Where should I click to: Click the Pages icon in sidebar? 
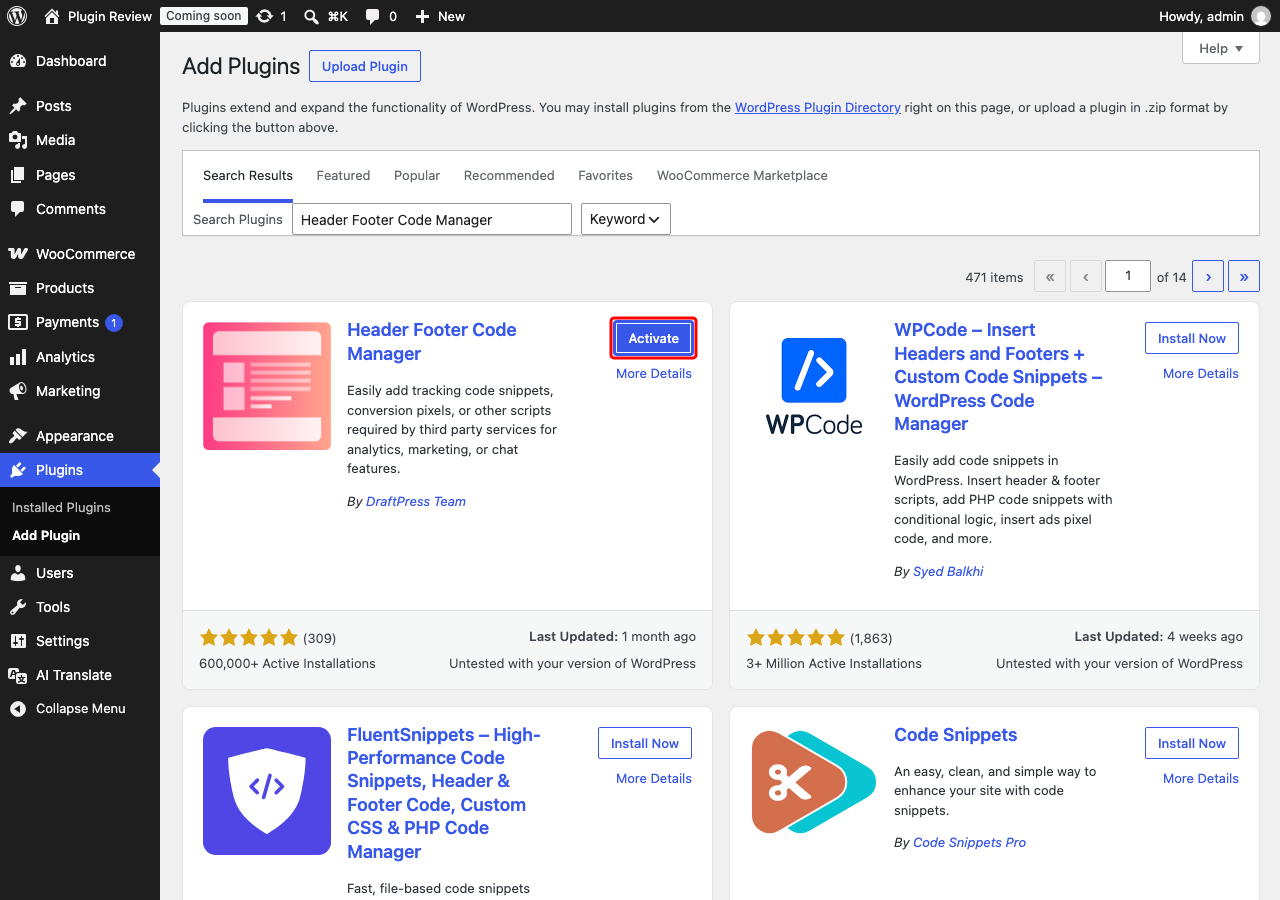point(18,175)
